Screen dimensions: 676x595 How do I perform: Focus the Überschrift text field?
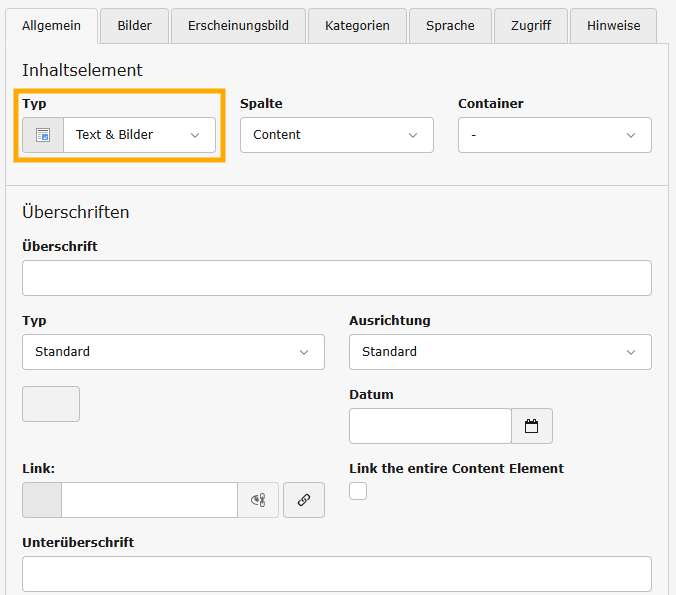pyautogui.click(x=336, y=278)
